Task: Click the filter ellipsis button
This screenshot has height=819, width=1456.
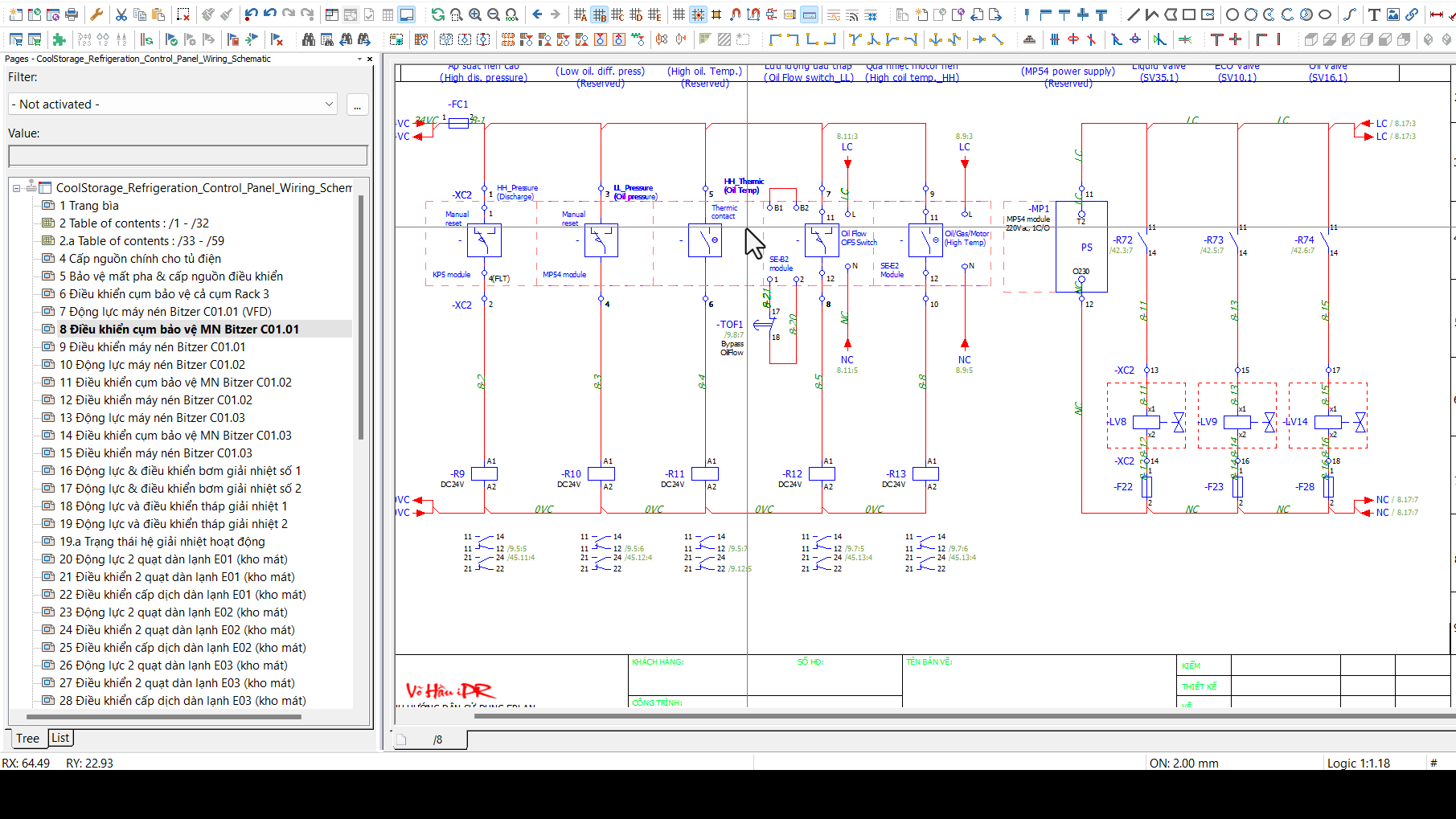Action: click(357, 104)
